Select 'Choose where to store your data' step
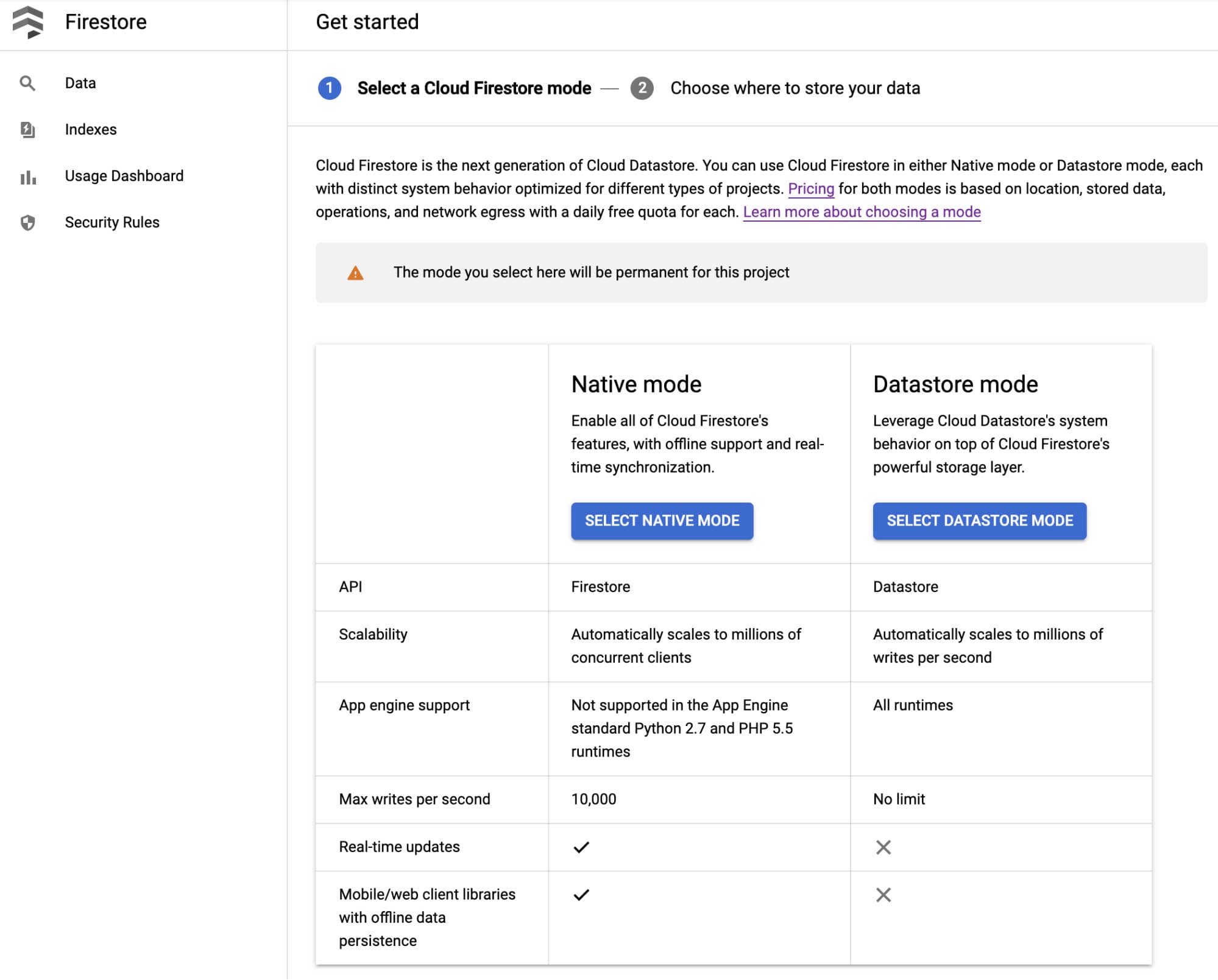 tap(795, 88)
